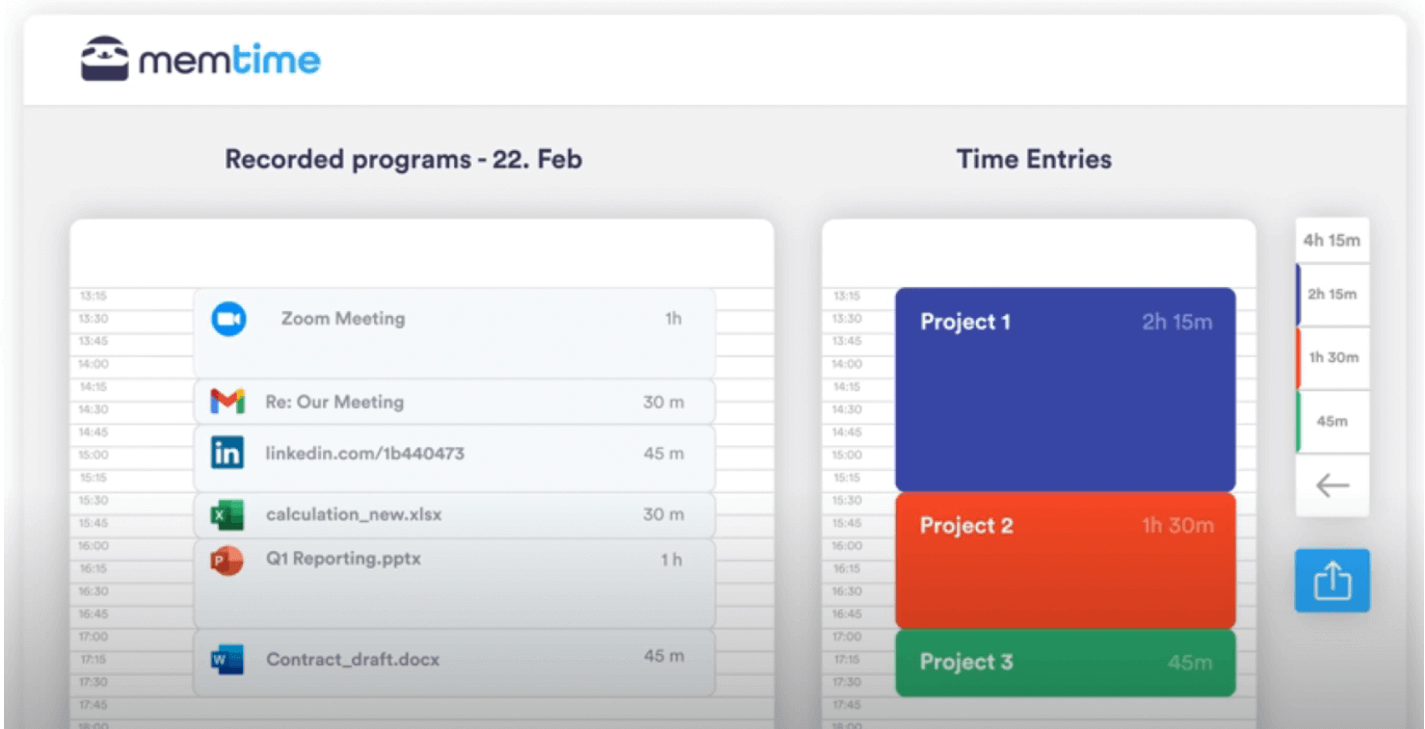The height and width of the screenshot is (729, 1425).
Task: Select the 4h 15m total summary tab
Action: [x=1332, y=241]
